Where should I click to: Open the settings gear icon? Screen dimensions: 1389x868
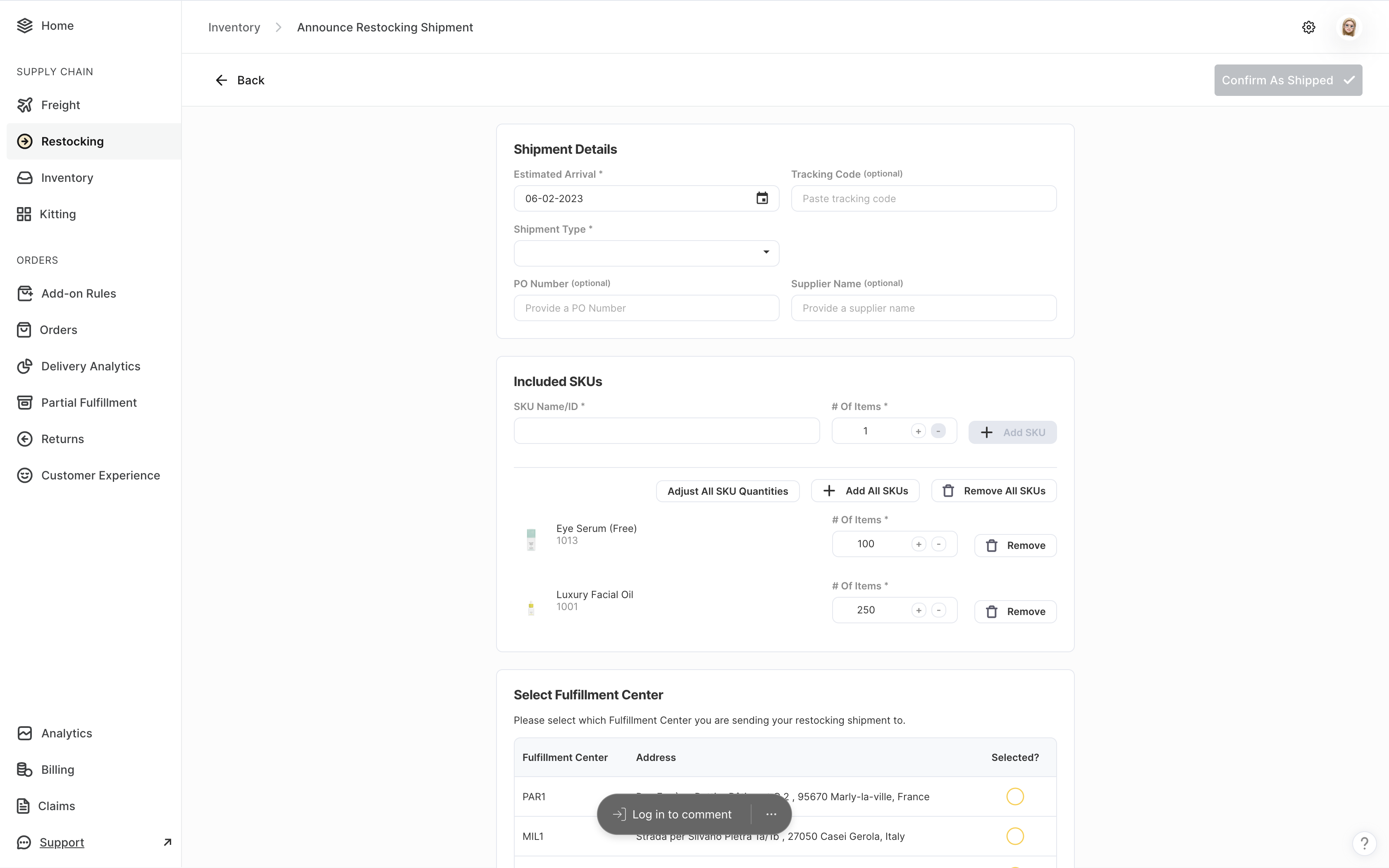[x=1308, y=28]
